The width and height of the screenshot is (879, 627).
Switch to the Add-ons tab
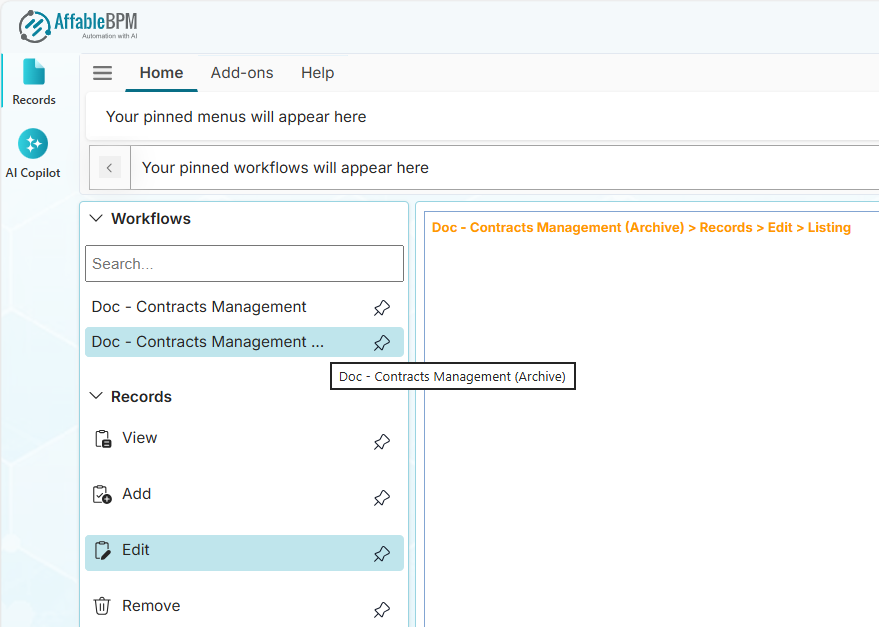pos(242,73)
